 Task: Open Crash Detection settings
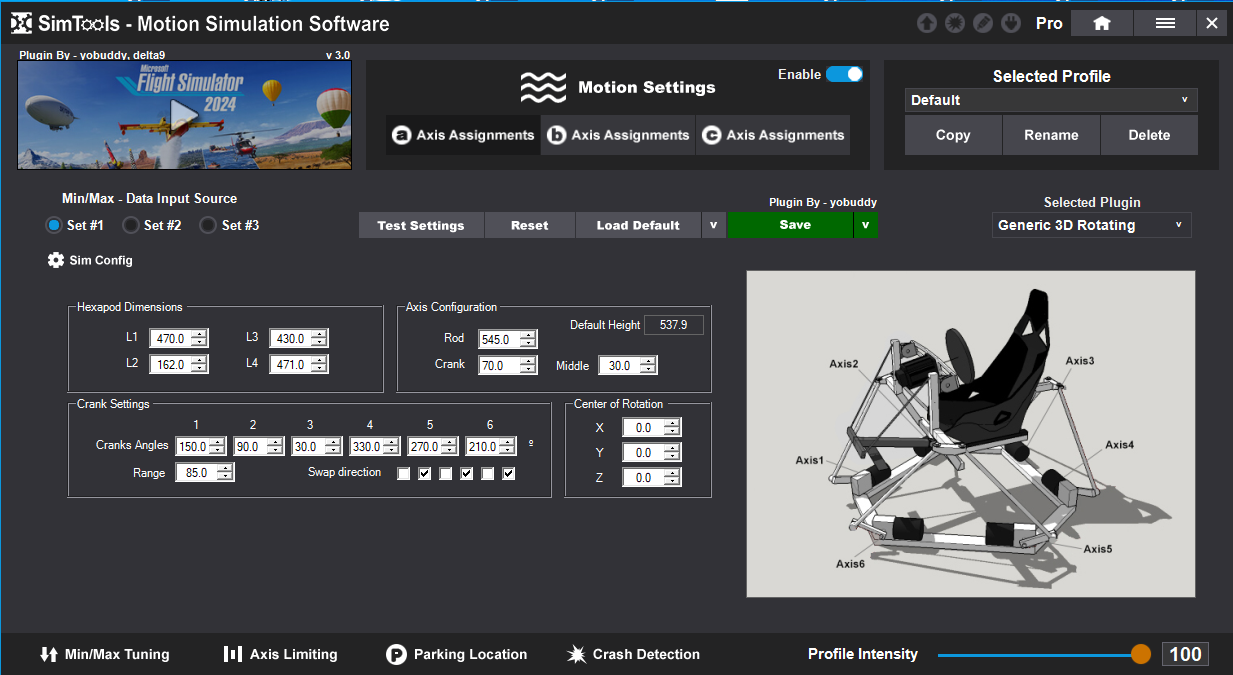[633, 654]
